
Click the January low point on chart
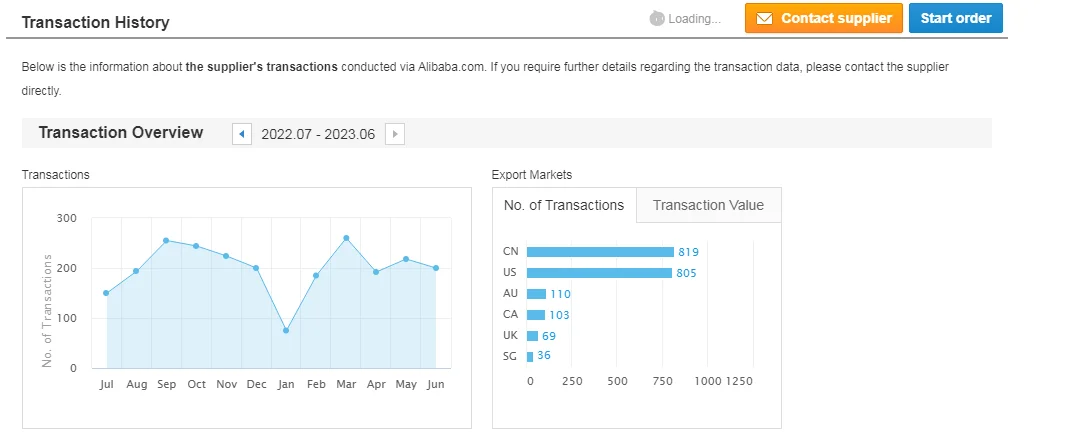coord(286,330)
